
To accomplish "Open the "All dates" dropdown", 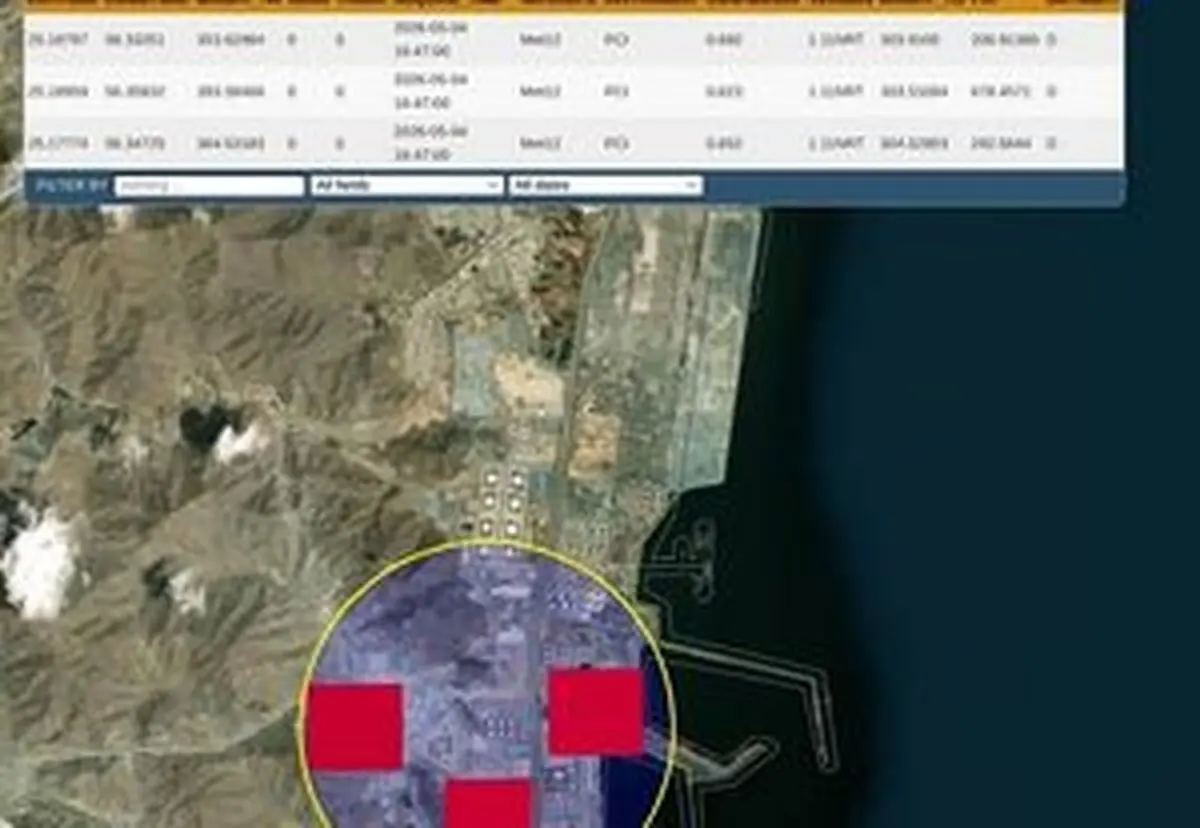I will pyautogui.click(x=606, y=186).
